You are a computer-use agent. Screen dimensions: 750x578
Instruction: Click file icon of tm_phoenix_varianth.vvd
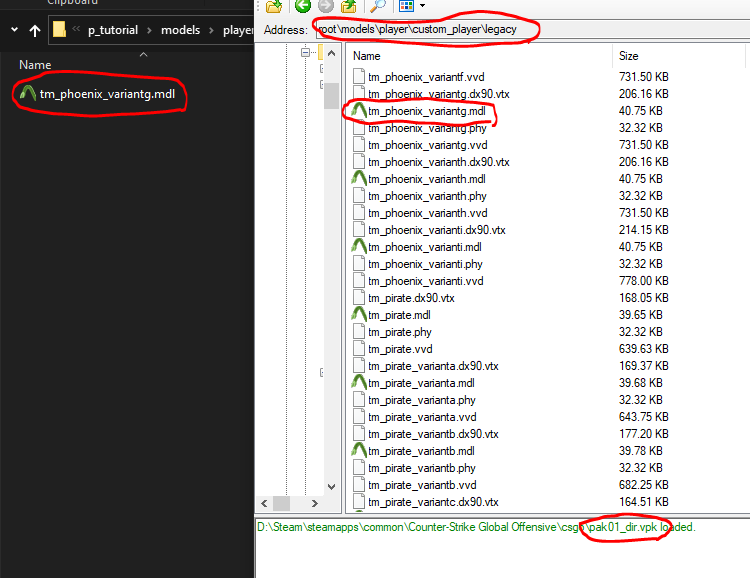coord(359,213)
